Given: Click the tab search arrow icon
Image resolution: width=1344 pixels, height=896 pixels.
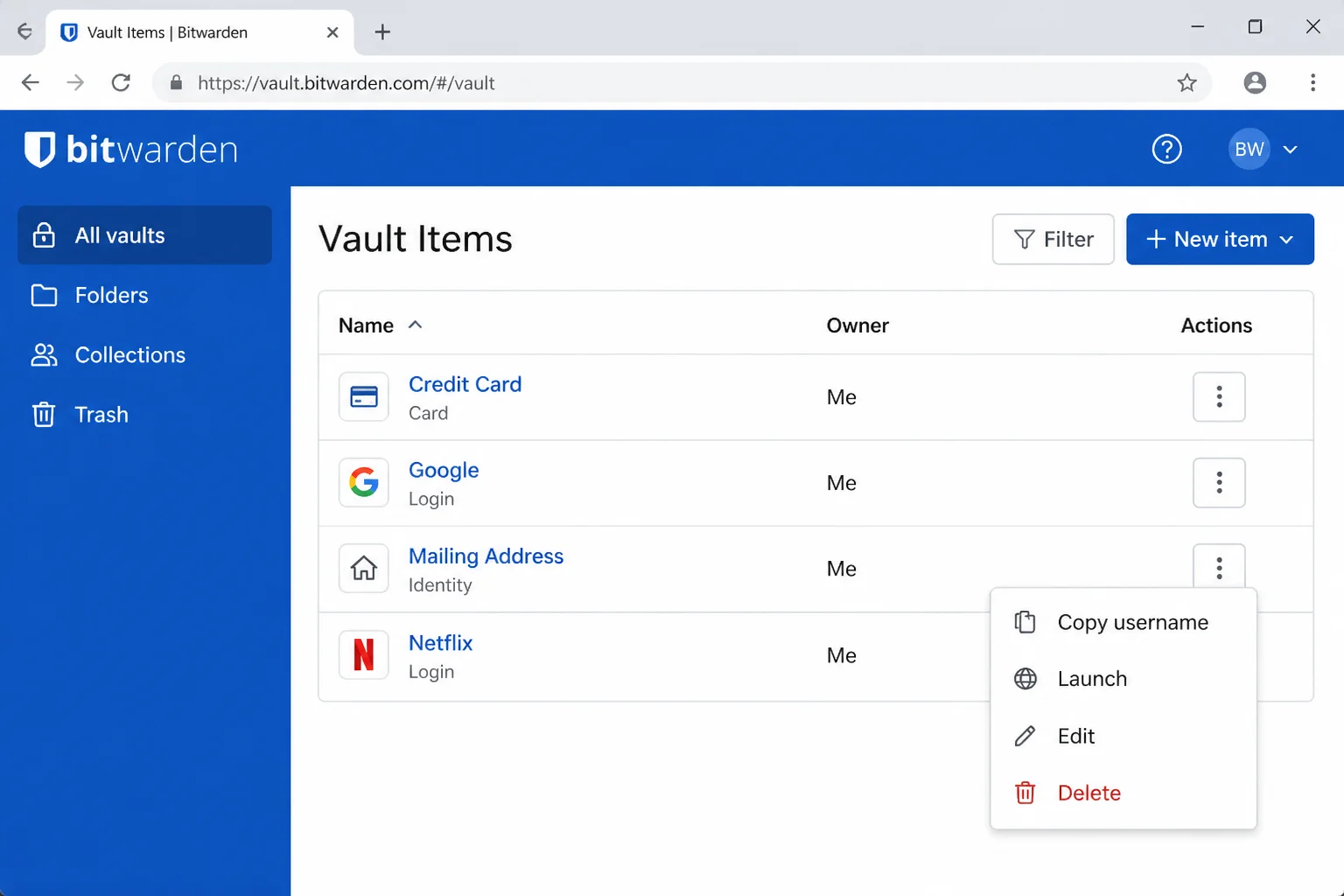Looking at the screenshot, I should pos(24,31).
